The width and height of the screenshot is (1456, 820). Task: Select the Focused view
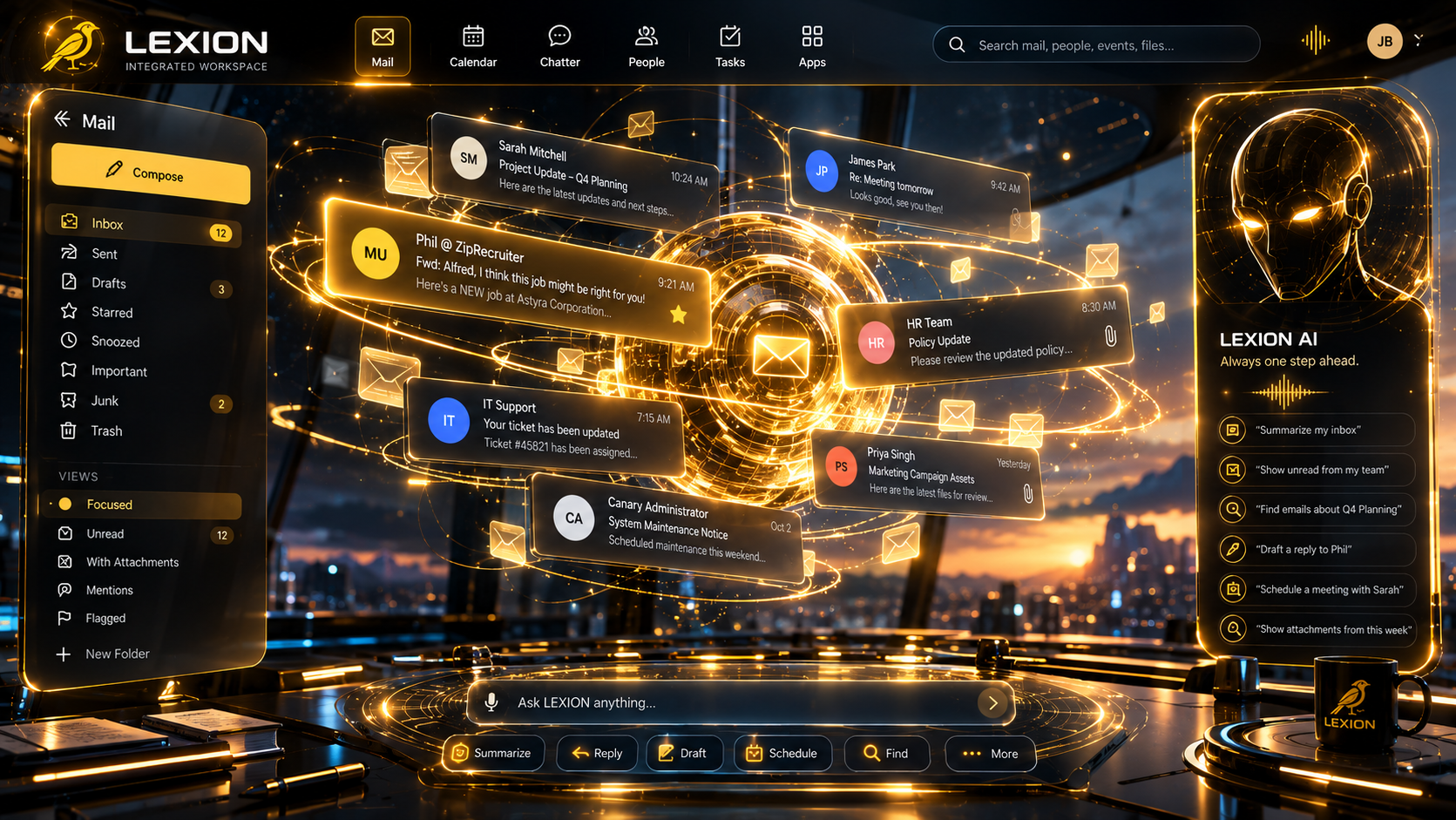(140, 505)
